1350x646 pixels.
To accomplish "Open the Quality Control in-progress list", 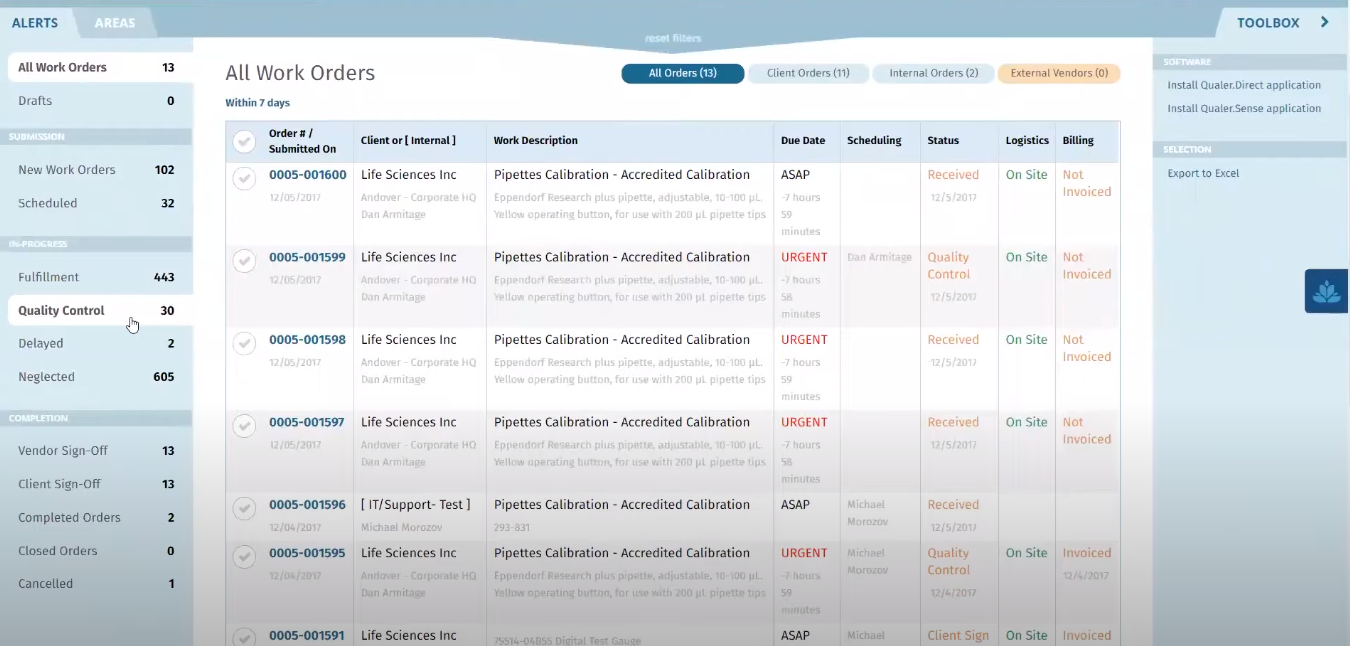I will [62, 310].
